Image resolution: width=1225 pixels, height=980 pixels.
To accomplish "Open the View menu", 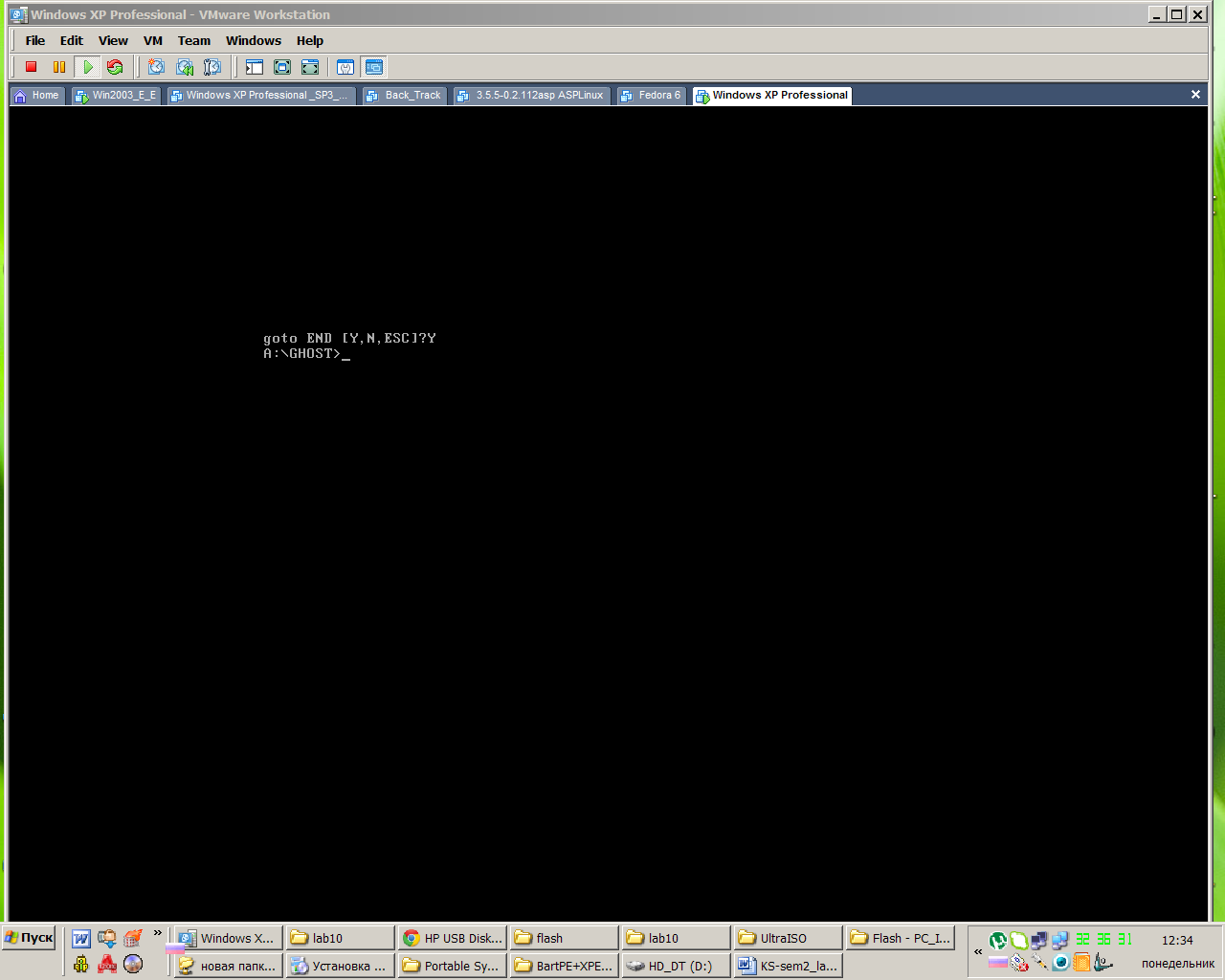I will point(113,40).
